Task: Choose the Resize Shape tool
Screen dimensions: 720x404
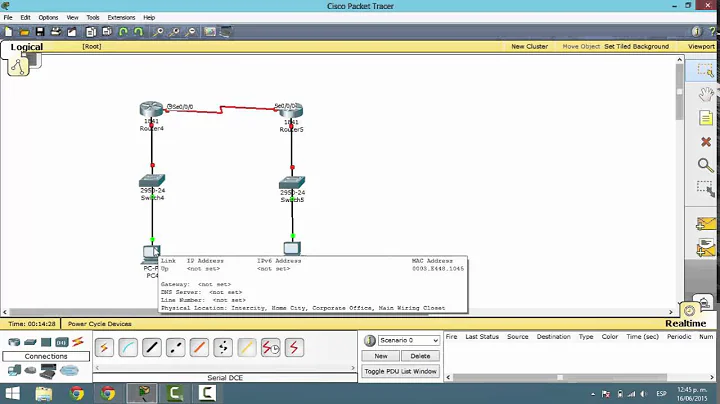Action: (x=705, y=189)
